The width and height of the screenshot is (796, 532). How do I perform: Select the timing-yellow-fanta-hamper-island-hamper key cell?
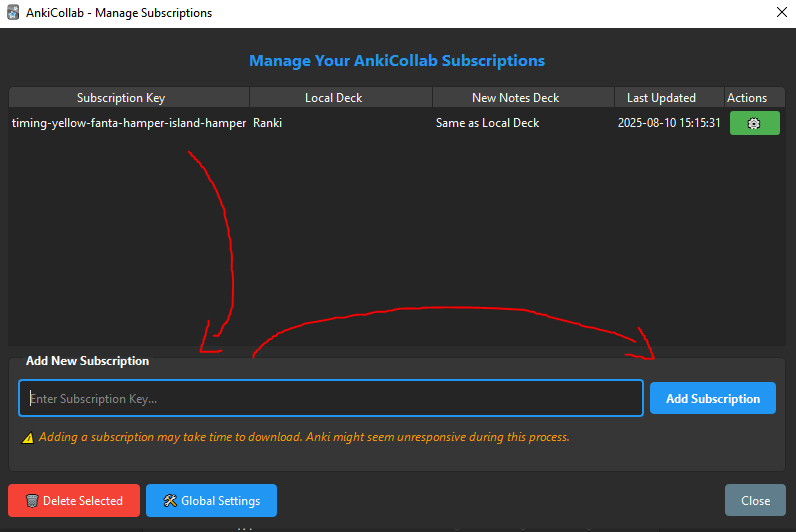click(x=129, y=123)
